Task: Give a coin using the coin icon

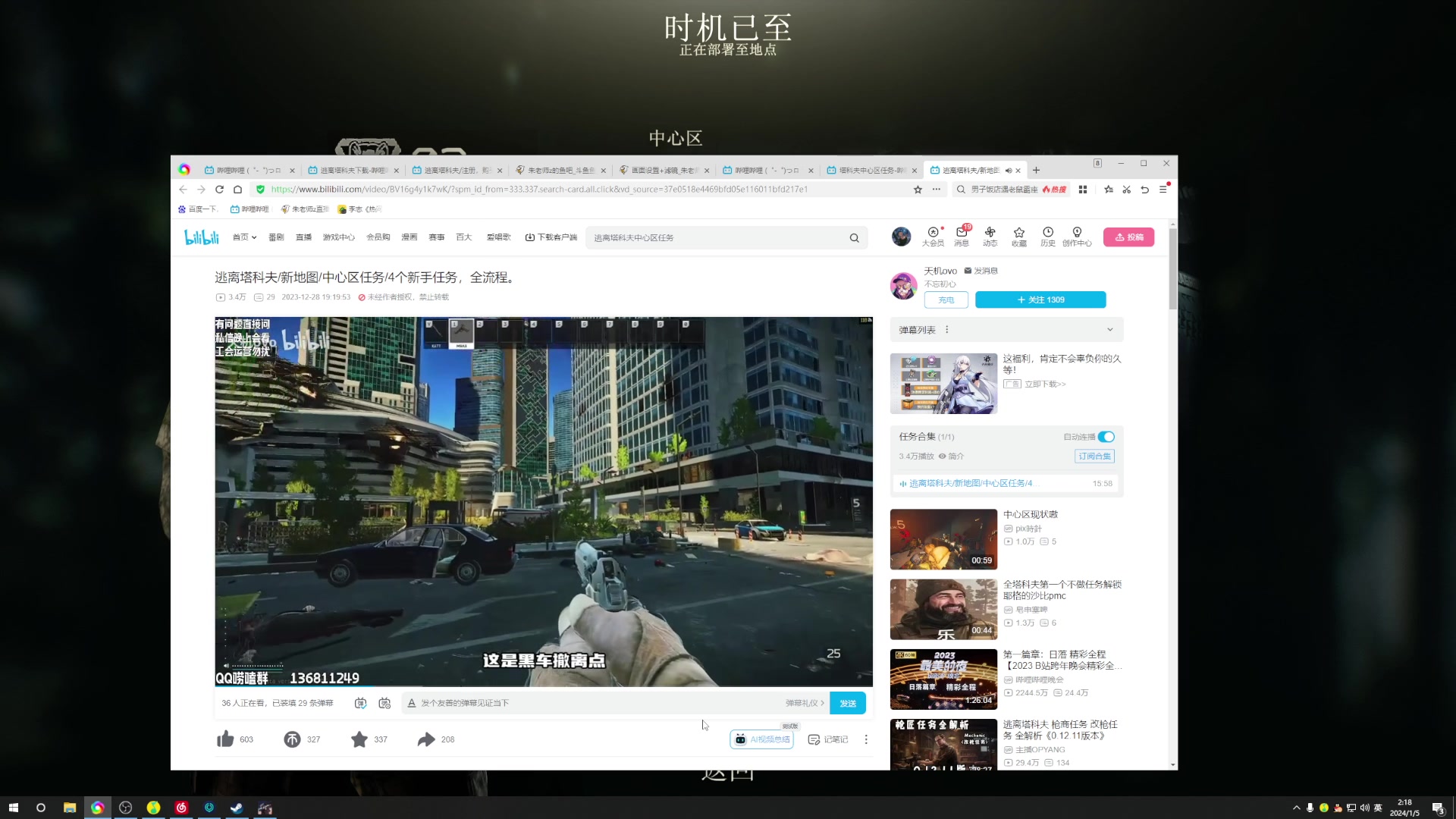Action: pos(292,739)
